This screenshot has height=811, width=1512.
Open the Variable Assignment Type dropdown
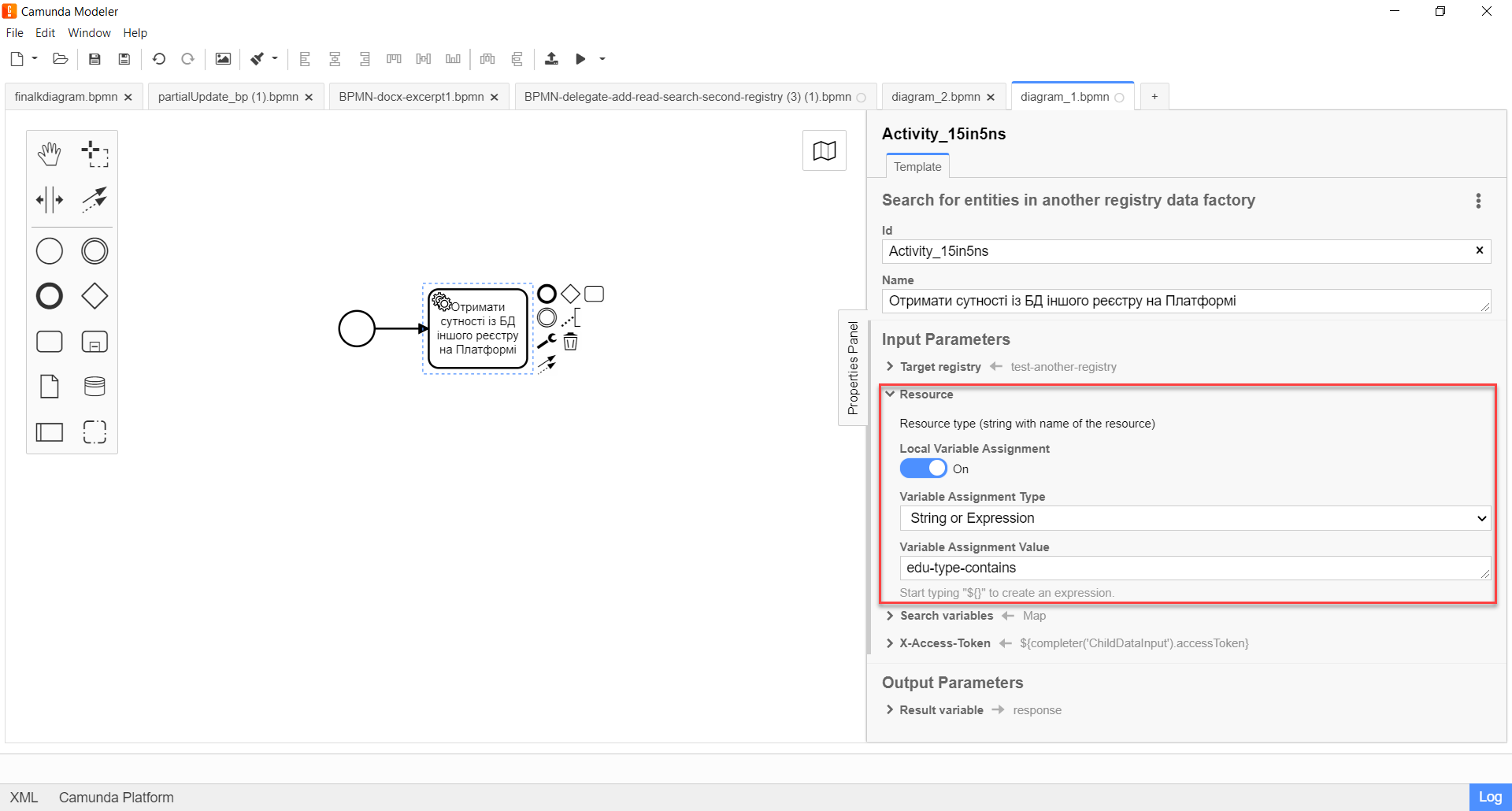[x=1195, y=518]
